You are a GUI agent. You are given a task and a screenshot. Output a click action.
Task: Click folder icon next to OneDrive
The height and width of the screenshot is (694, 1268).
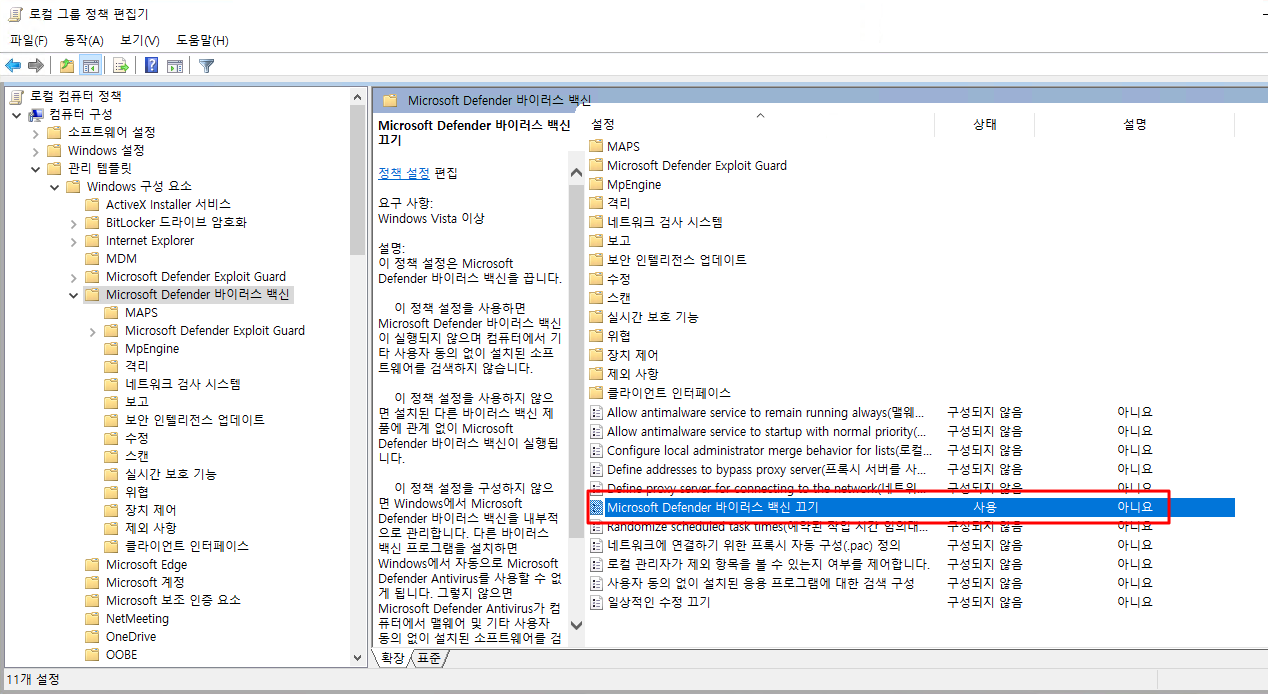point(93,636)
